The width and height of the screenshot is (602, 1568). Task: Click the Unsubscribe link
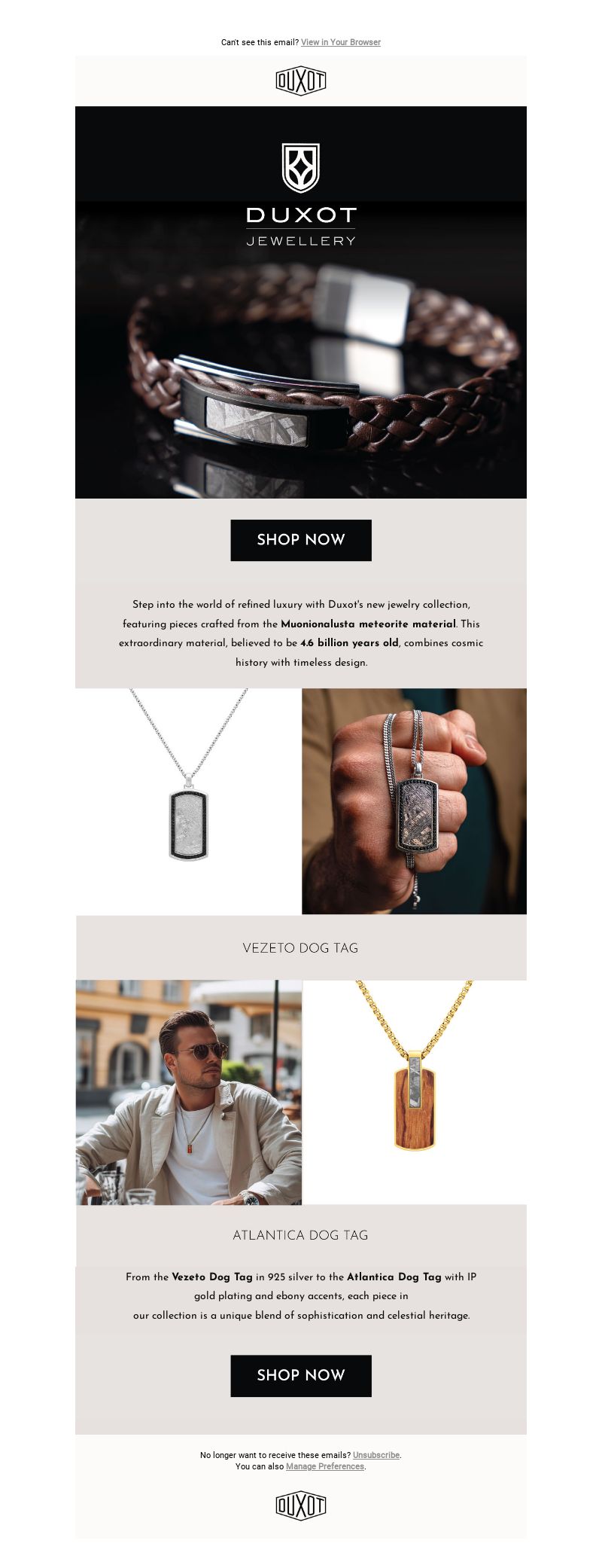[376, 1455]
